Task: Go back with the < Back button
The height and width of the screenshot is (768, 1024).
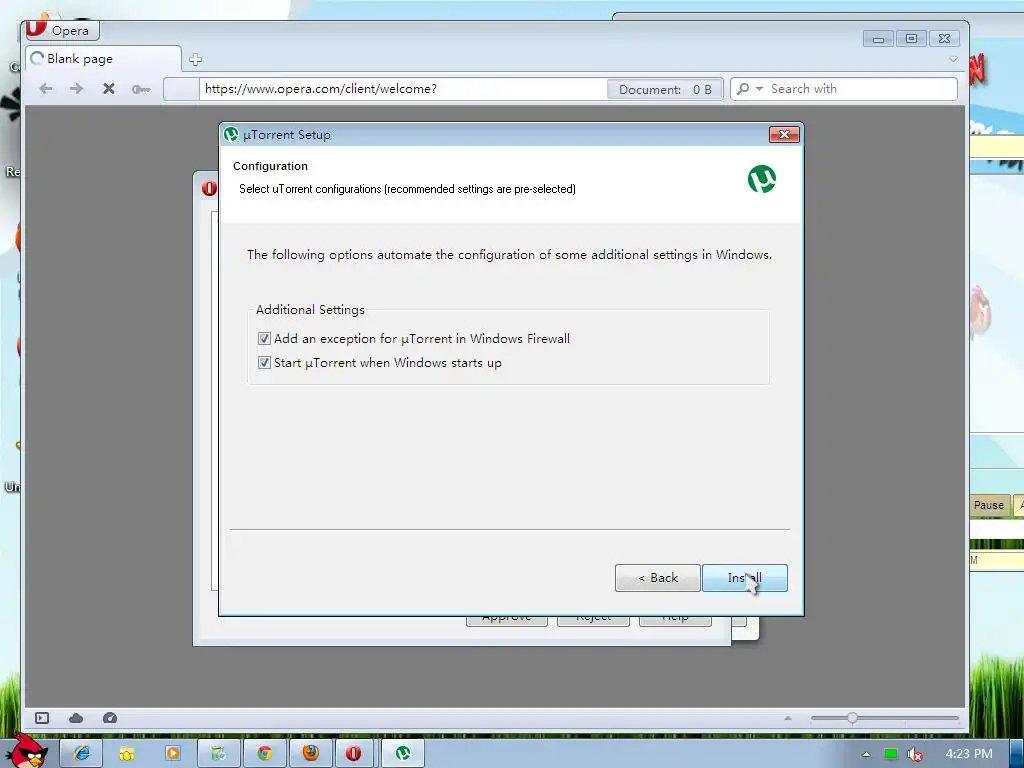Action: 658,578
